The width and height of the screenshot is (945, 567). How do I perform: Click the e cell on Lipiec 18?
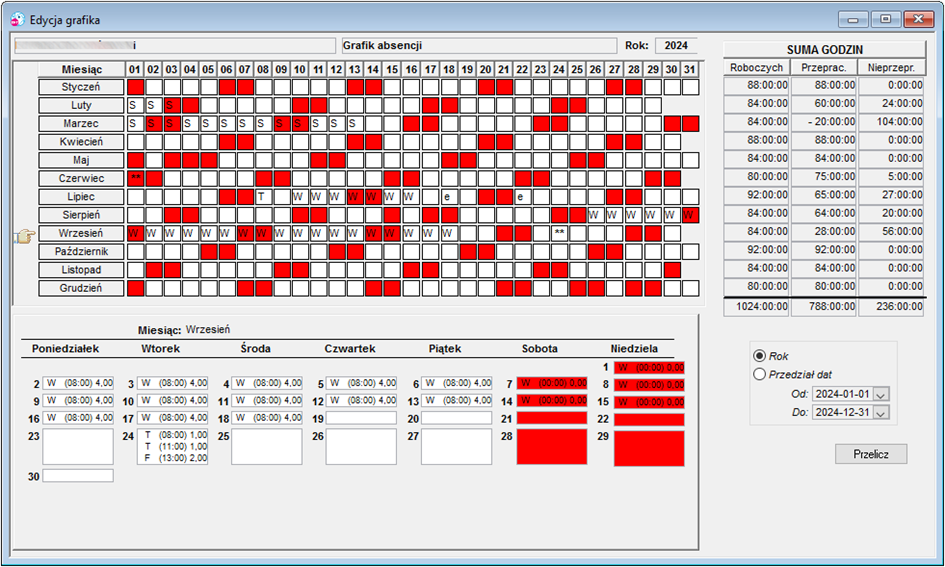tap(449, 197)
